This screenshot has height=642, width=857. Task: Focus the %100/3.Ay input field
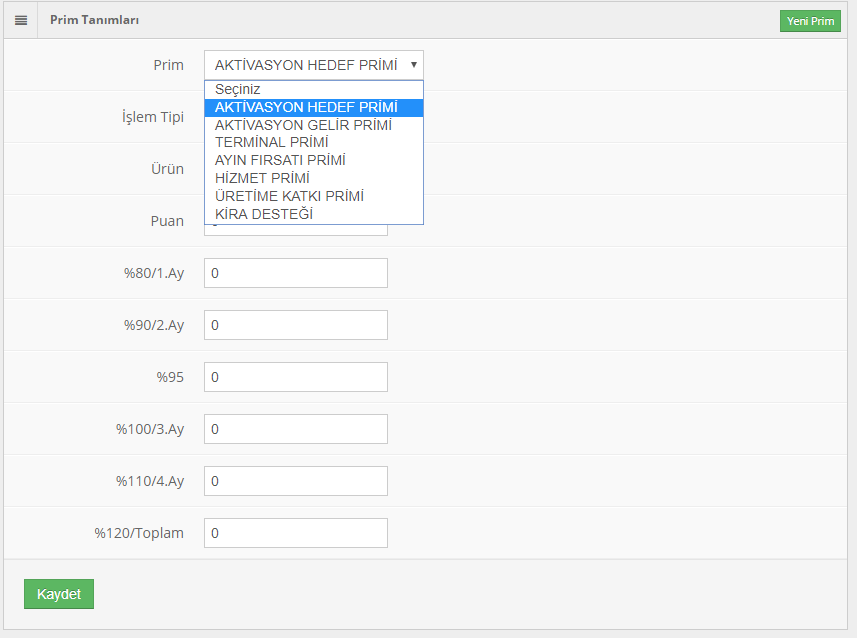[296, 429]
